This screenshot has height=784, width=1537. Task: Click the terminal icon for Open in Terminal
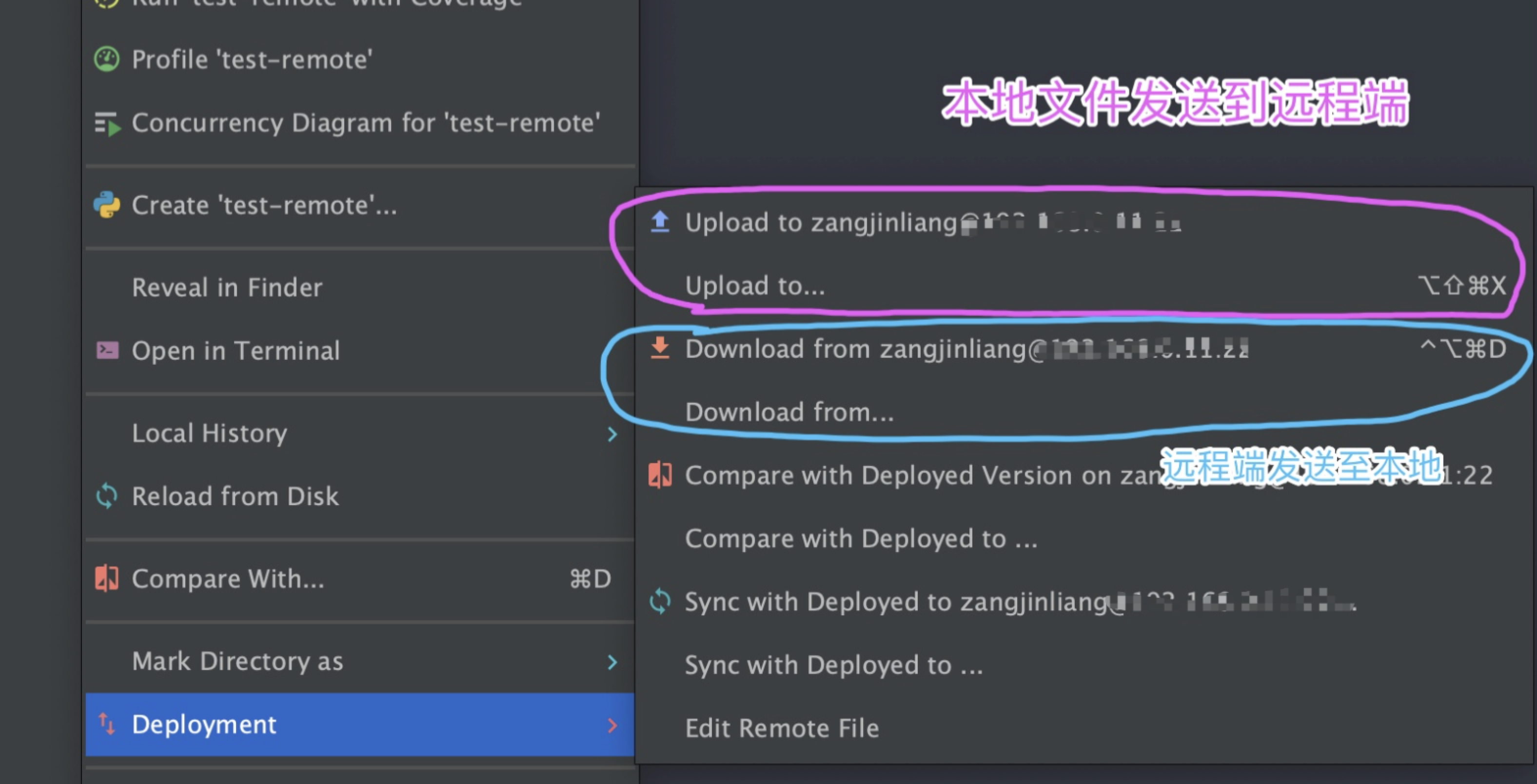pyautogui.click(x=108, y=351)
